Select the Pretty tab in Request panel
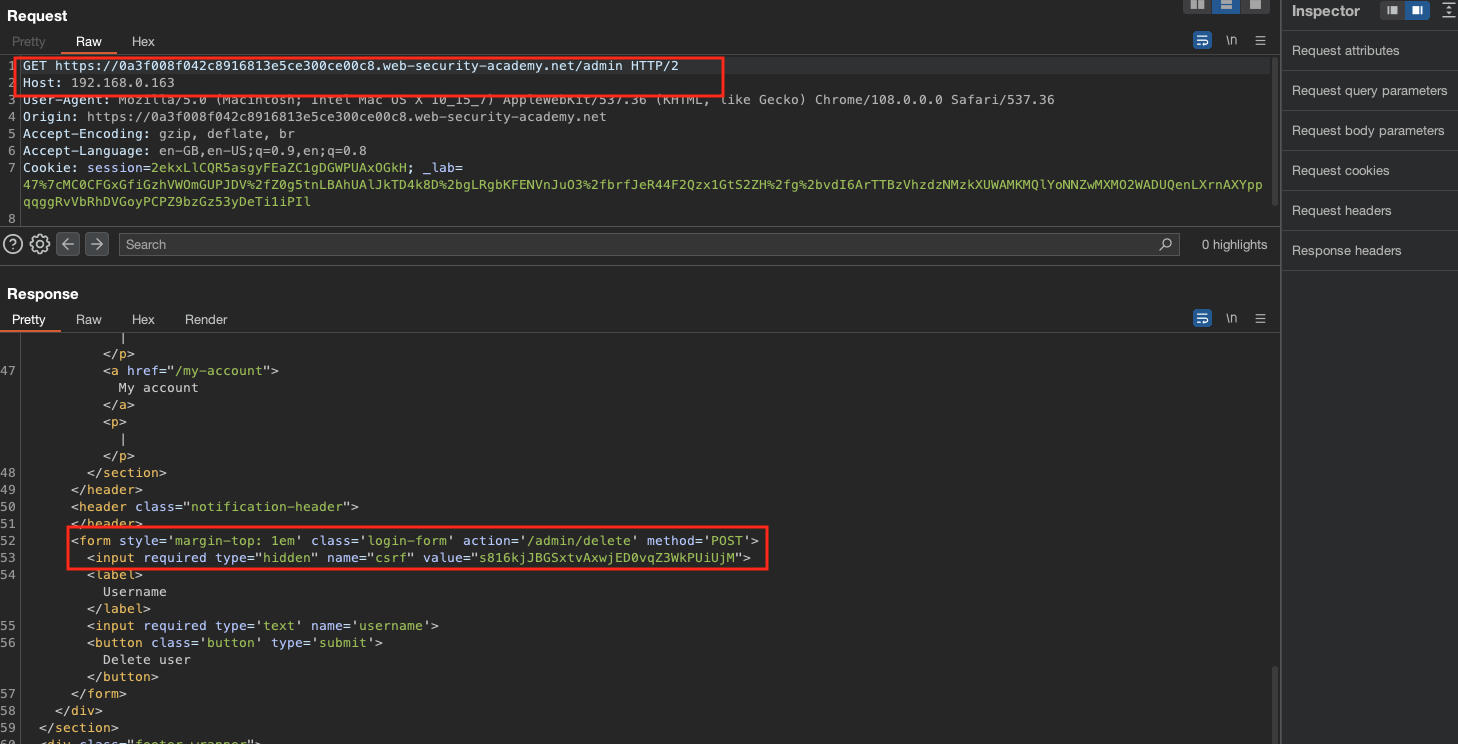The image size is (1458, 744). click(x=29, y=41)
